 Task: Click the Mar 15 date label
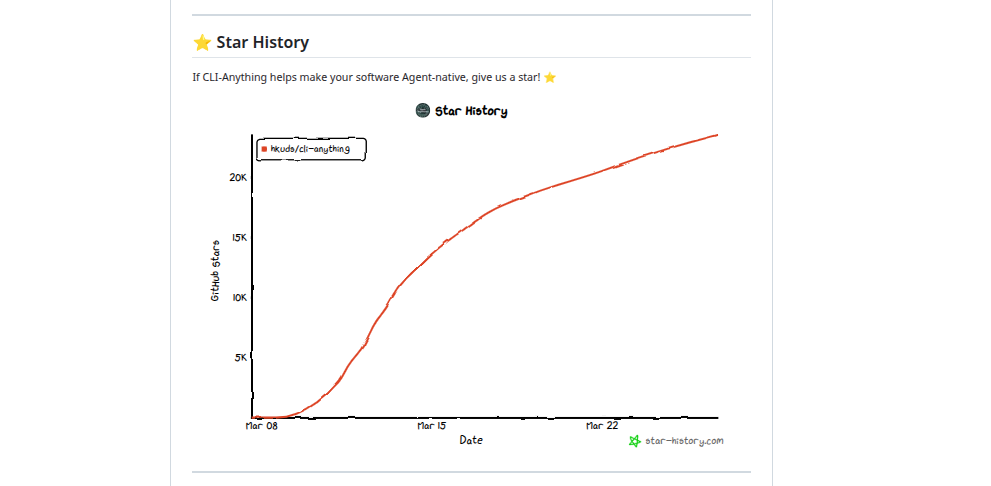431,426
